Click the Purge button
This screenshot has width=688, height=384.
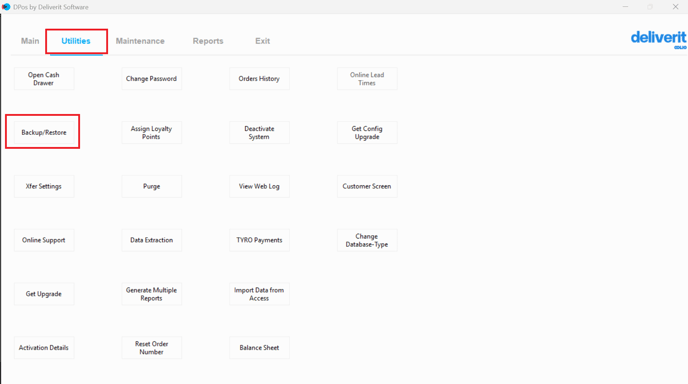(151, 186)
